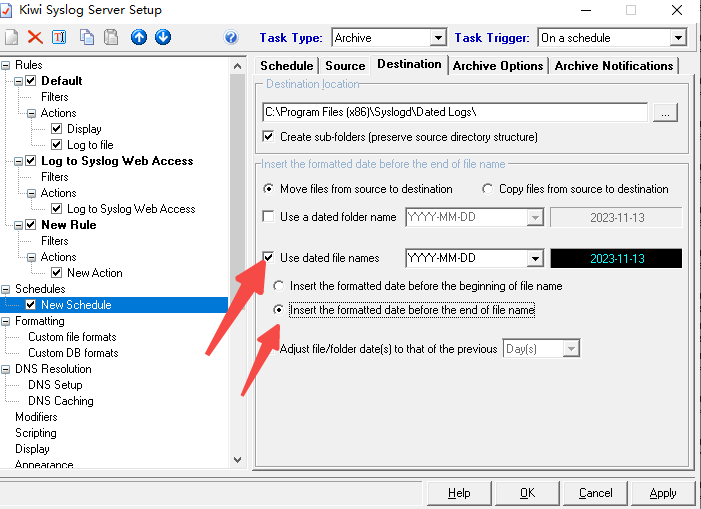Open the dated folder name format dropdown
Screen dimensions: 701x509
tap(535, 218)
